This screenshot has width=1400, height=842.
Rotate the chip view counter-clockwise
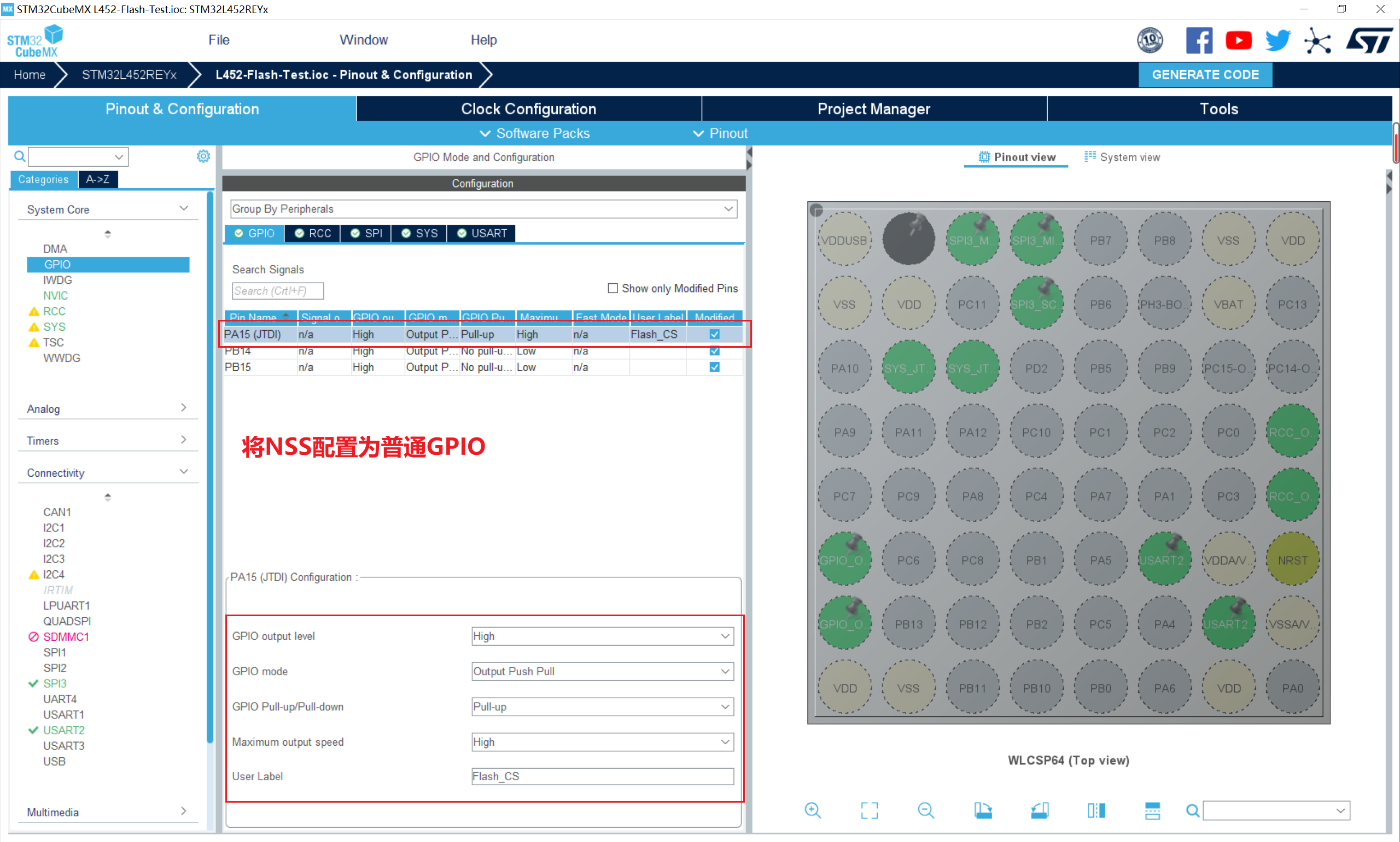coord(1039,810)
